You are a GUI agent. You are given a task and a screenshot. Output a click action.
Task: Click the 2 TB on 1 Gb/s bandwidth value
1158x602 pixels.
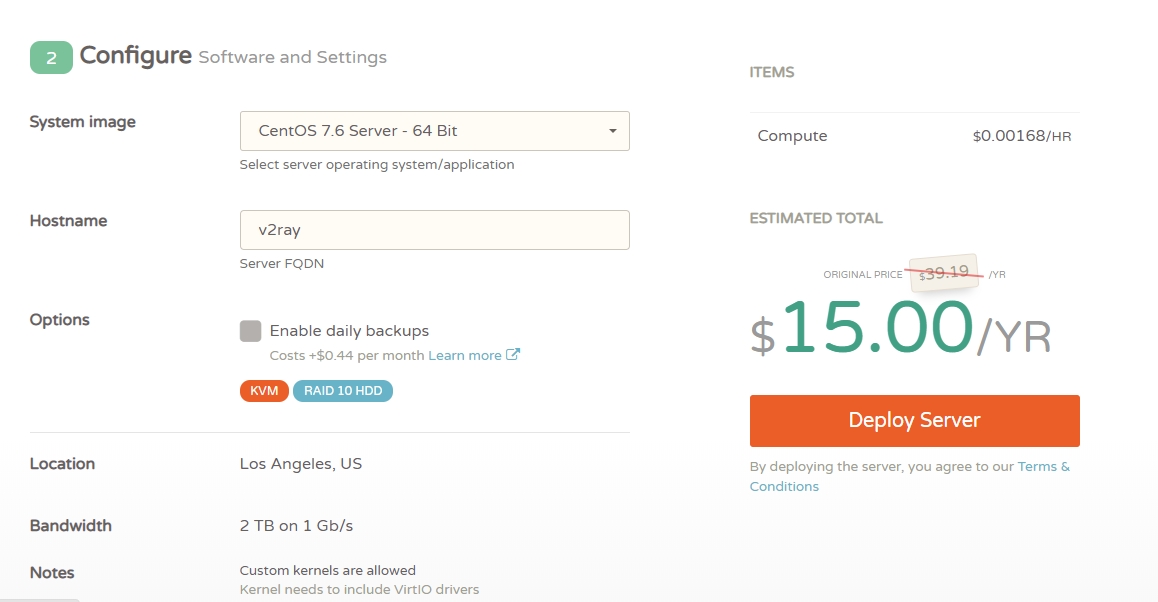[x=296, y=526]
